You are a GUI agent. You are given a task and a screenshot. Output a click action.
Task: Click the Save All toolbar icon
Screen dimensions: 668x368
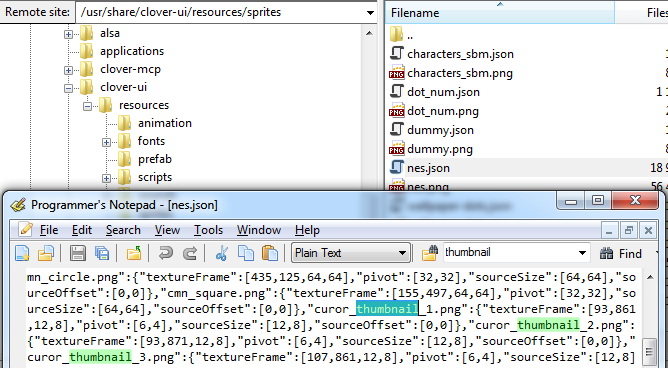pos(102,253)
